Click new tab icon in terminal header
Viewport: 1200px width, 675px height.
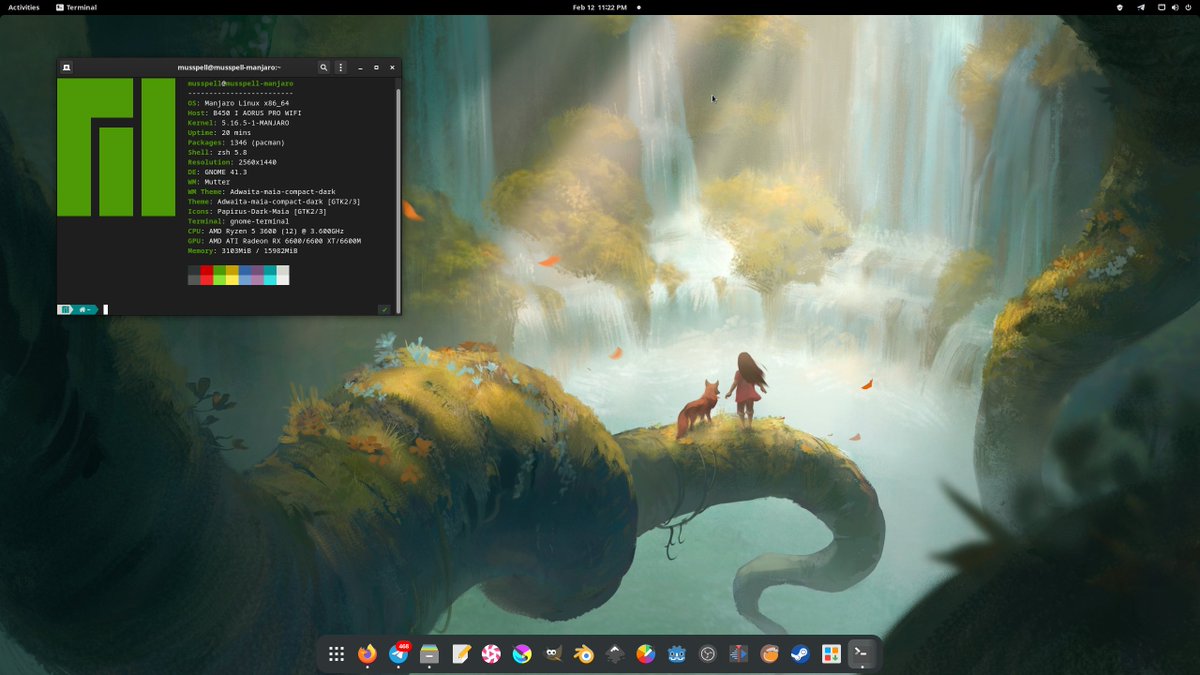66,67
